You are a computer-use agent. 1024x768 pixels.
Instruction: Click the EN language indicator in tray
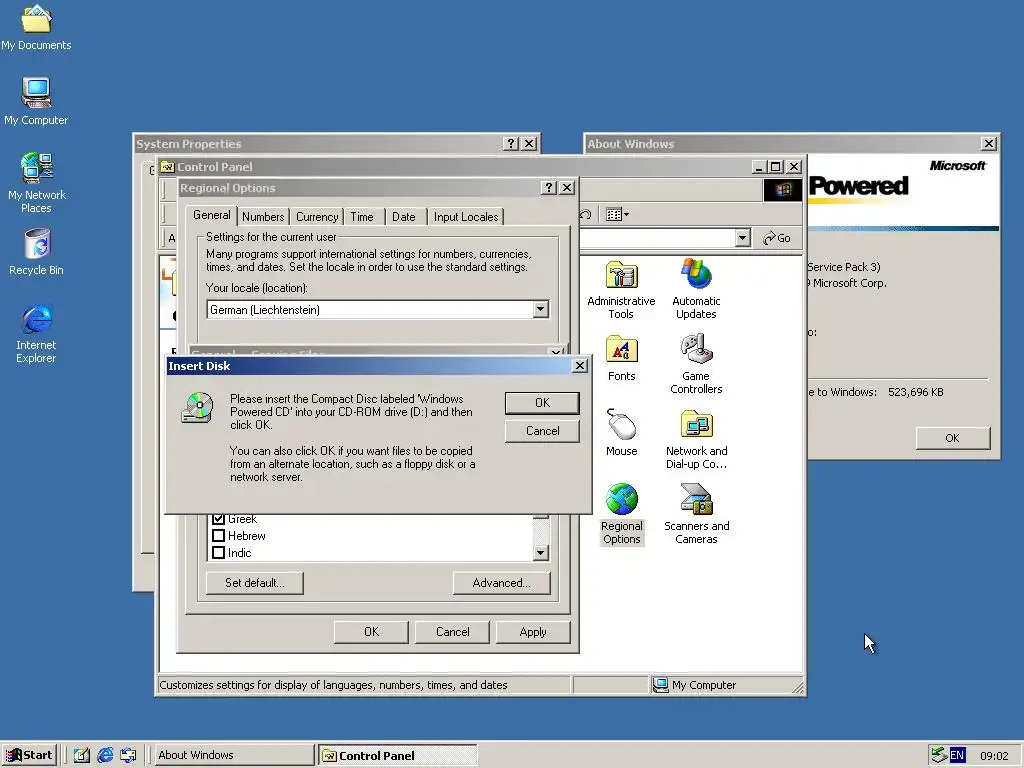coord(957,756)
